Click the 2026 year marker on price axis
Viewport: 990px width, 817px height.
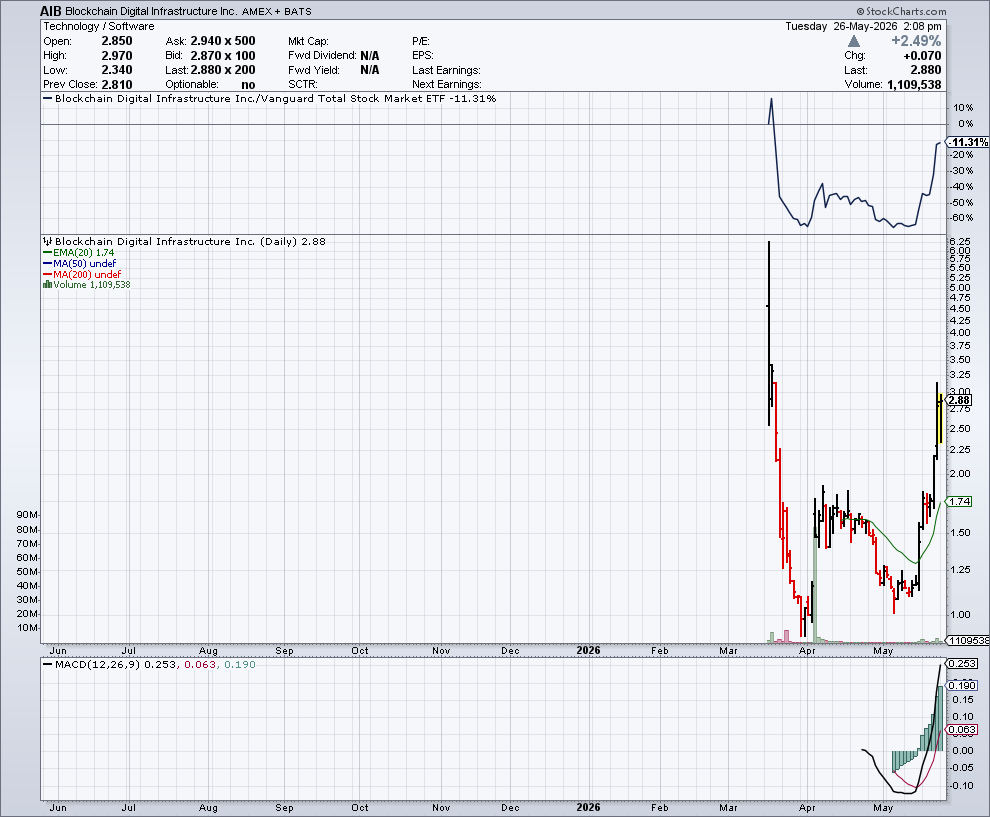[588, 650]
